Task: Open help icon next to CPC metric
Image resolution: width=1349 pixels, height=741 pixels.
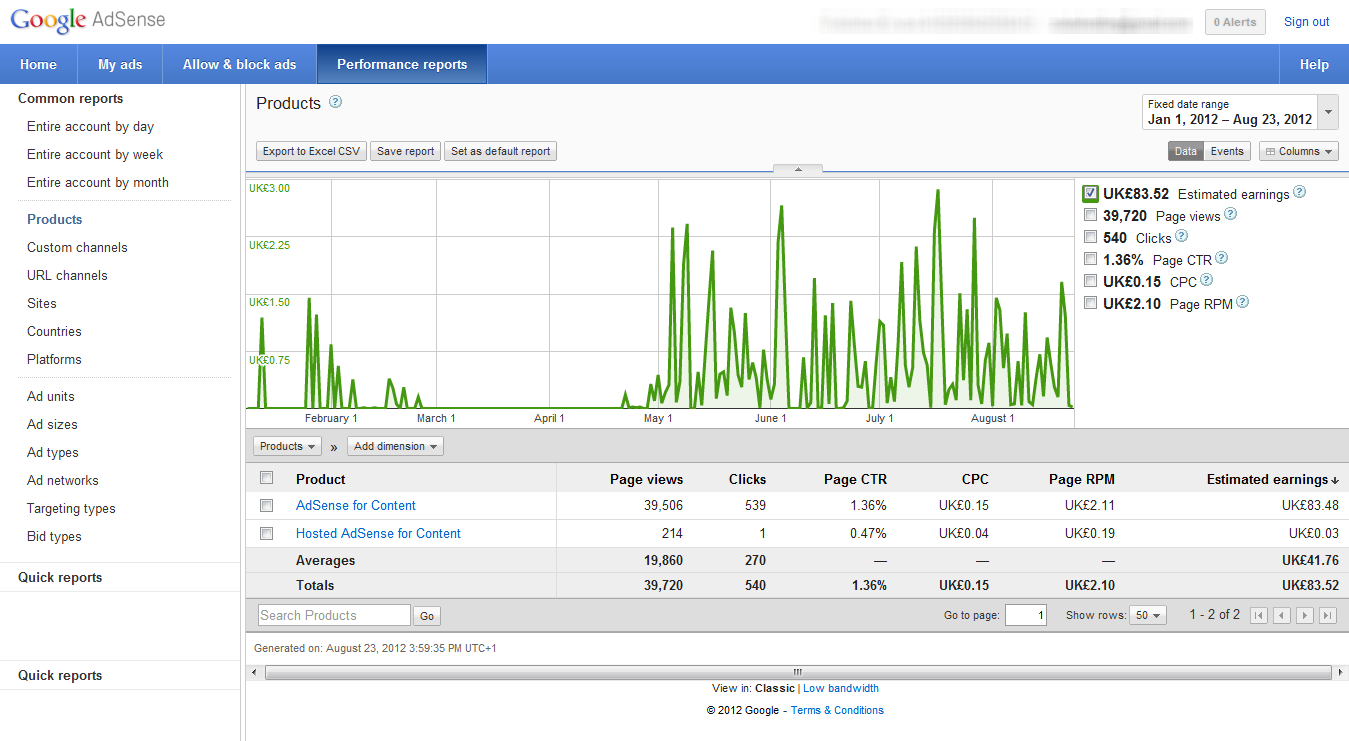Action: tap(1206, 280)
